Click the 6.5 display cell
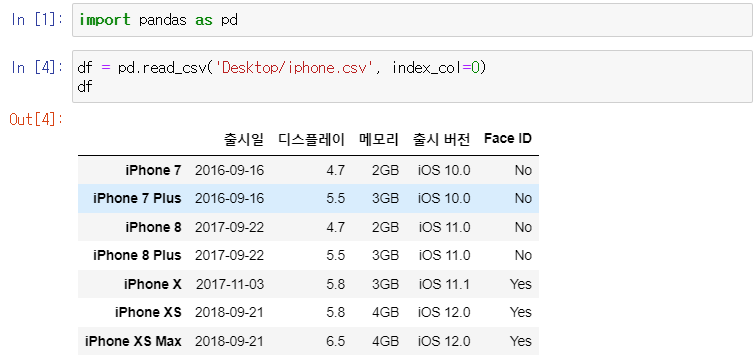 [336, 341]
